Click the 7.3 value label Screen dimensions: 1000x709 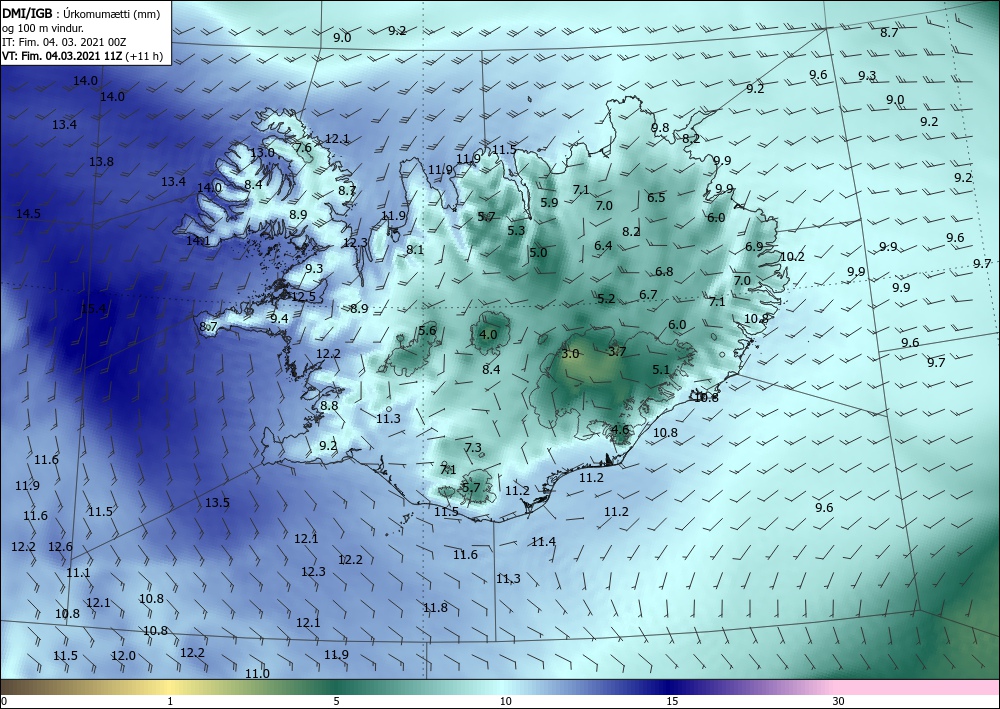(x=473, y=448)
